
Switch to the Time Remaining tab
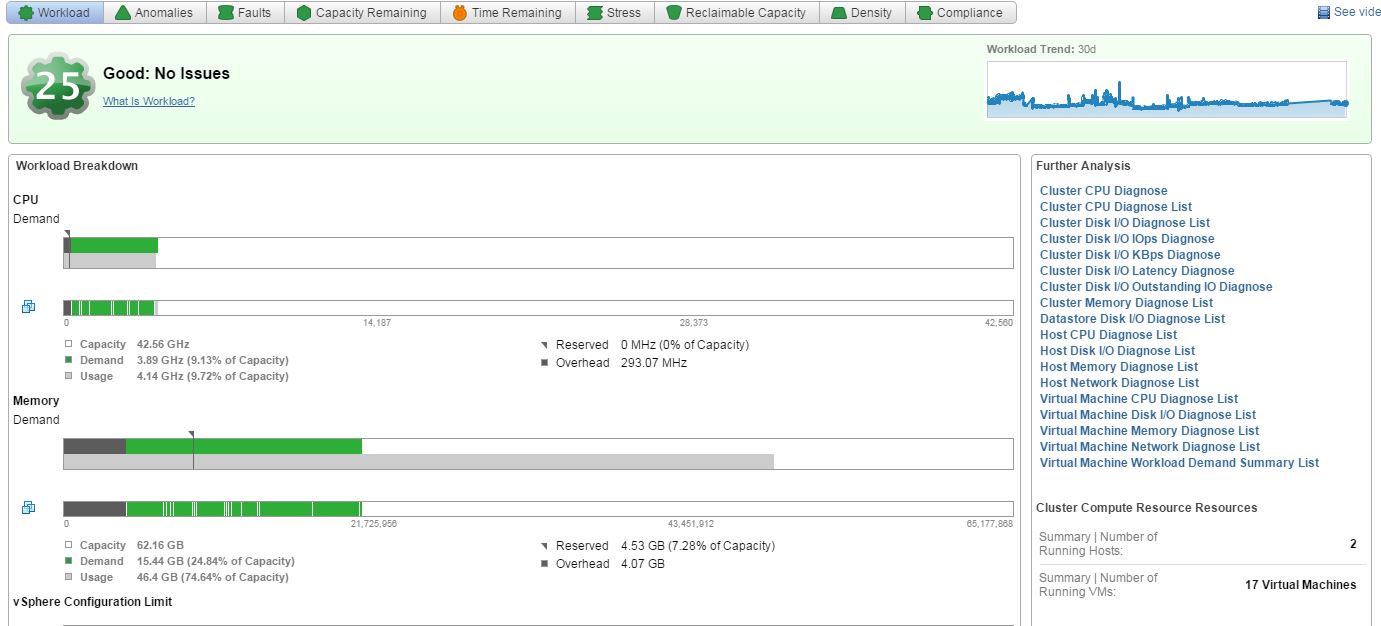pyautogui.click(x=508, y=13)
